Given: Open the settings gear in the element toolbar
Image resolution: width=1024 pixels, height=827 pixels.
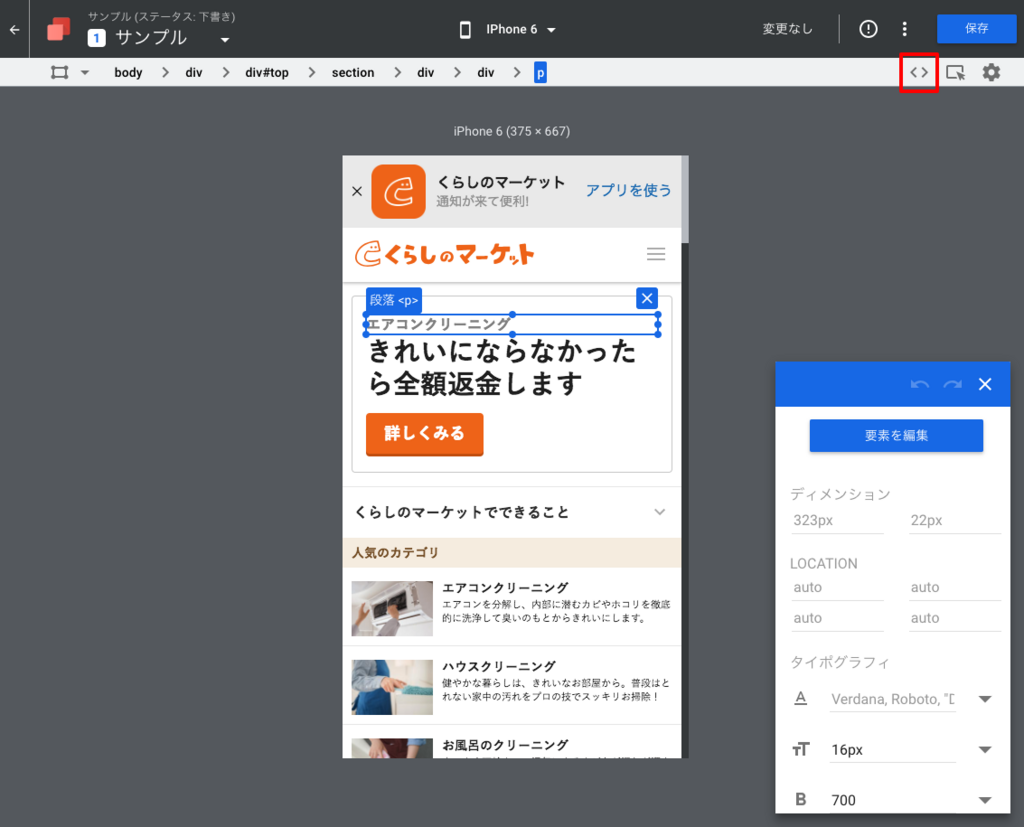Looking at the screenshot, I should 991,72.
